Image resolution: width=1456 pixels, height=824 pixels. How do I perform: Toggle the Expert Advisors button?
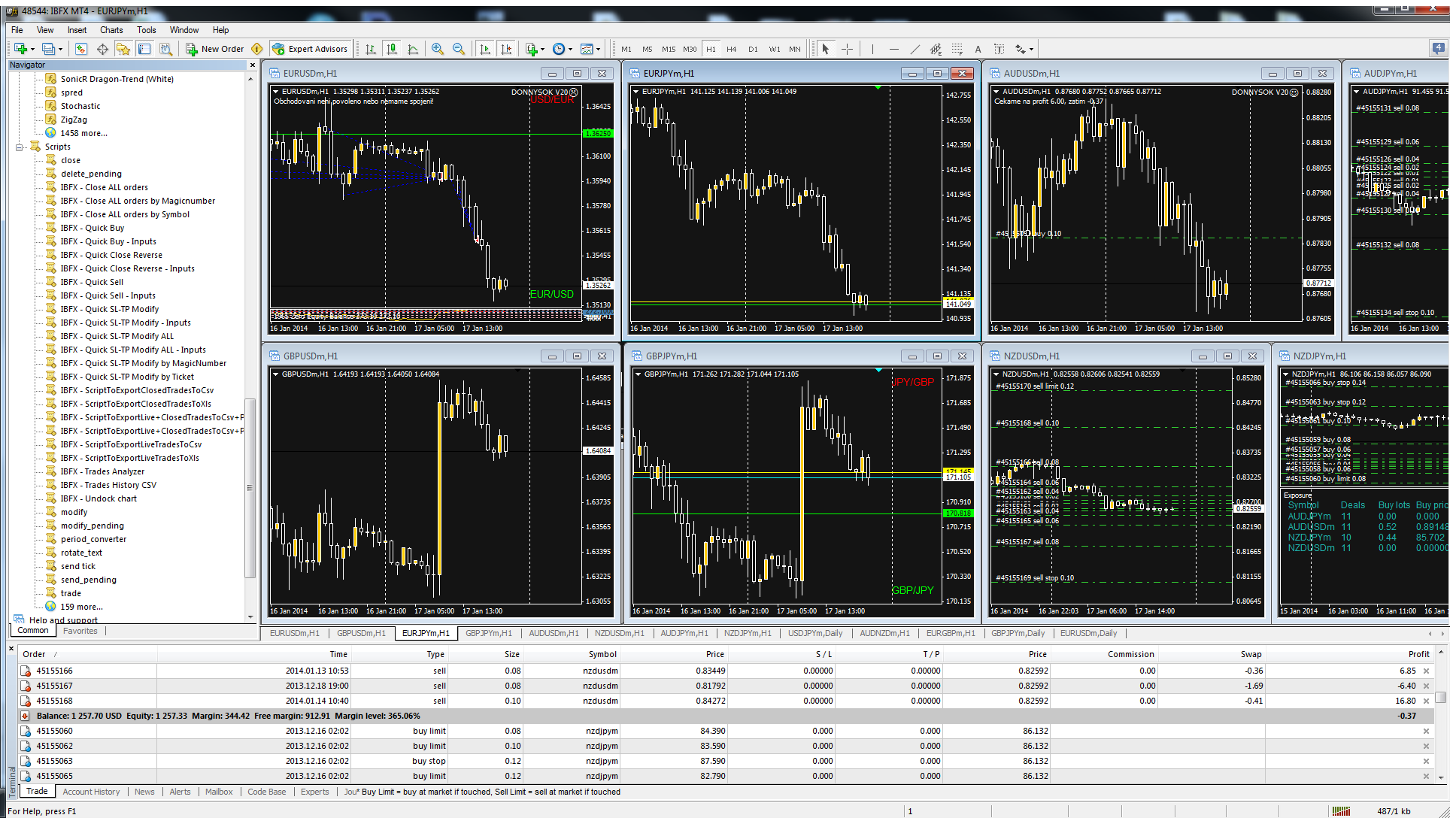click(310, 49)
